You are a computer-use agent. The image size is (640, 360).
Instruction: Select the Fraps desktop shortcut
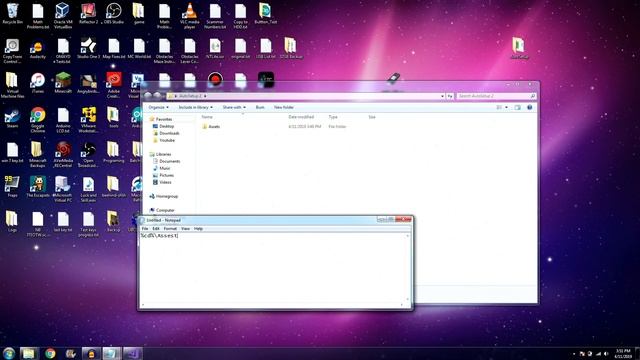point(12,187)
